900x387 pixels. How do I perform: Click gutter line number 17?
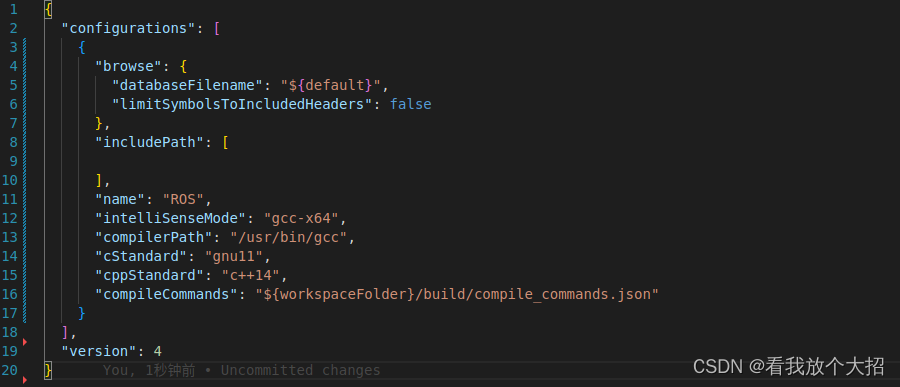10,313
